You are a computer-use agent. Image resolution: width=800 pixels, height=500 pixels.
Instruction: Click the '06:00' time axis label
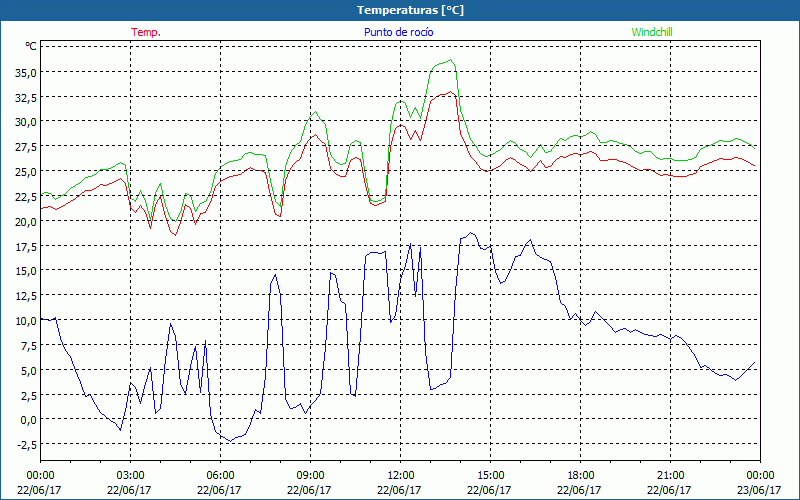[x=220, y=476]
